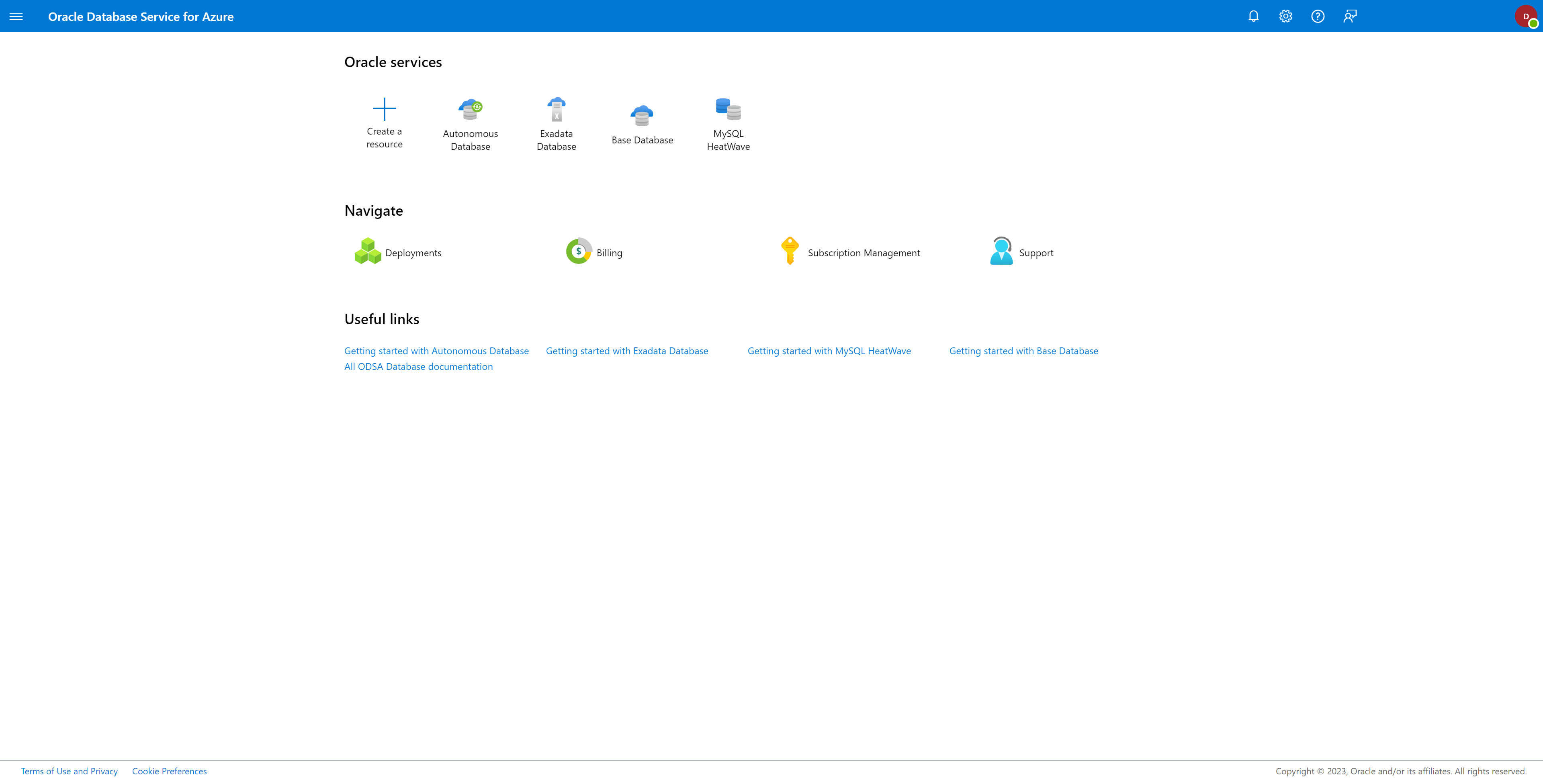Open Subscription Management
Image resolution: width=1543 pixels, height=784 pixels.
(x=864, y=253)
